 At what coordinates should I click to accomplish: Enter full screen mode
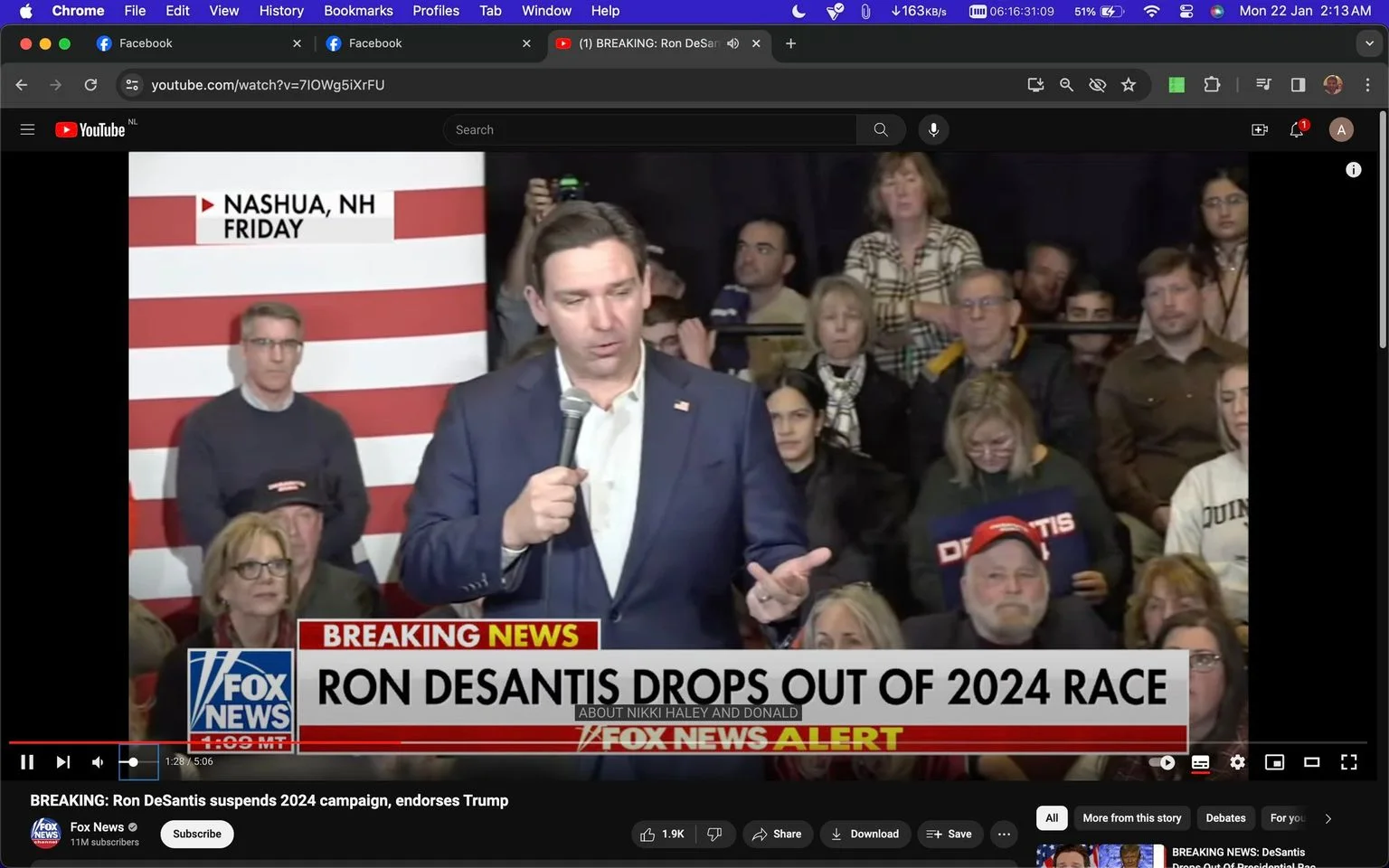(1348, 762)
